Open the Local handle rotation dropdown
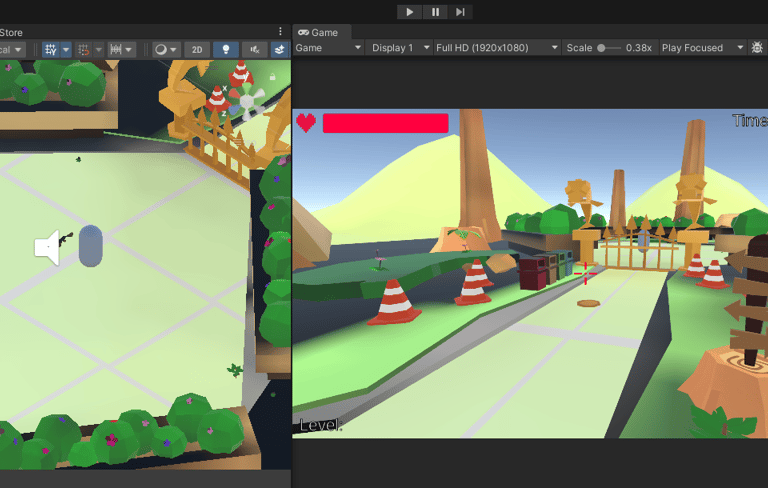Image resolution: width=768 pixels, height=488 pixels. pos(12,49)
